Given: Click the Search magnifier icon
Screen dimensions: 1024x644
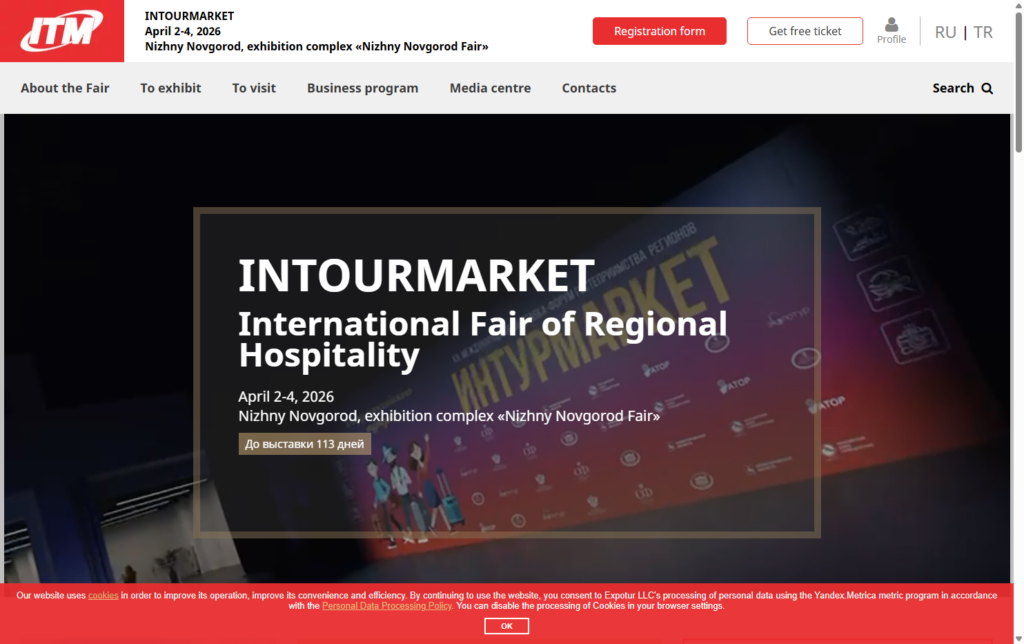Looking at the screenshot, I should 987,88.
